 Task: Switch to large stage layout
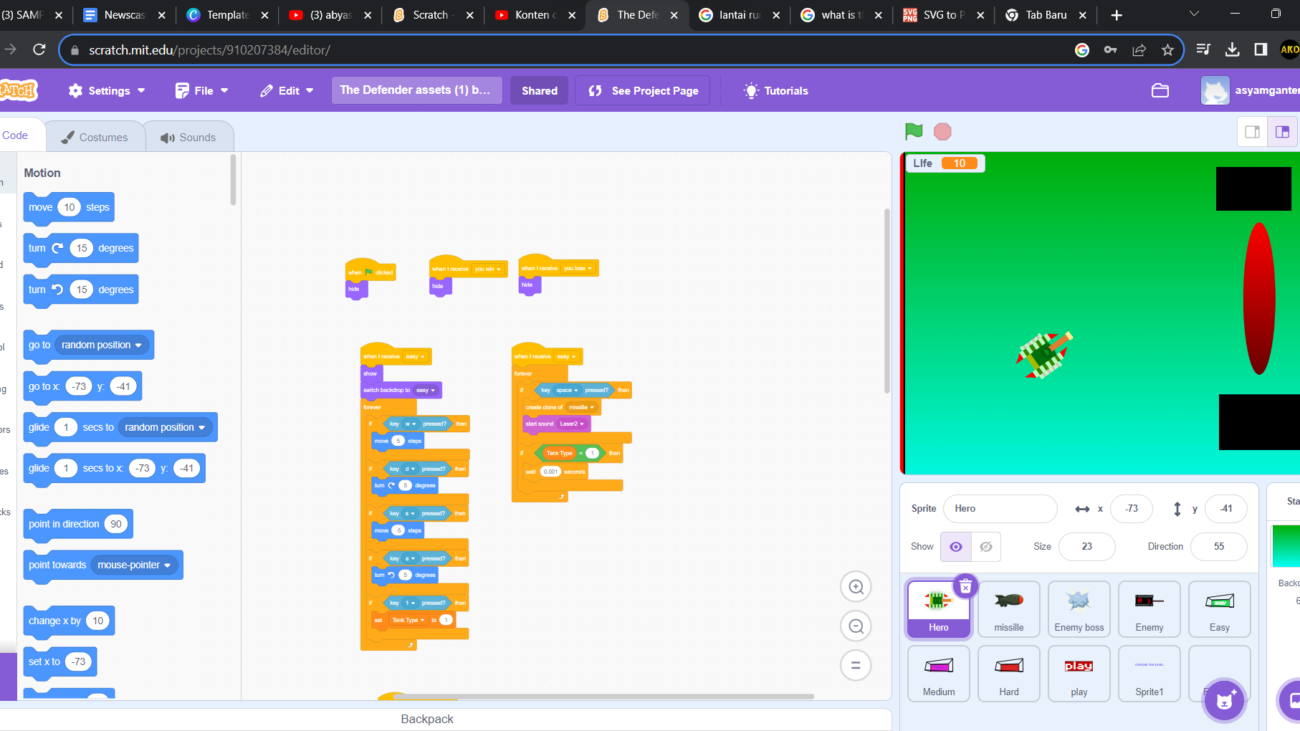click(1282, 132)
